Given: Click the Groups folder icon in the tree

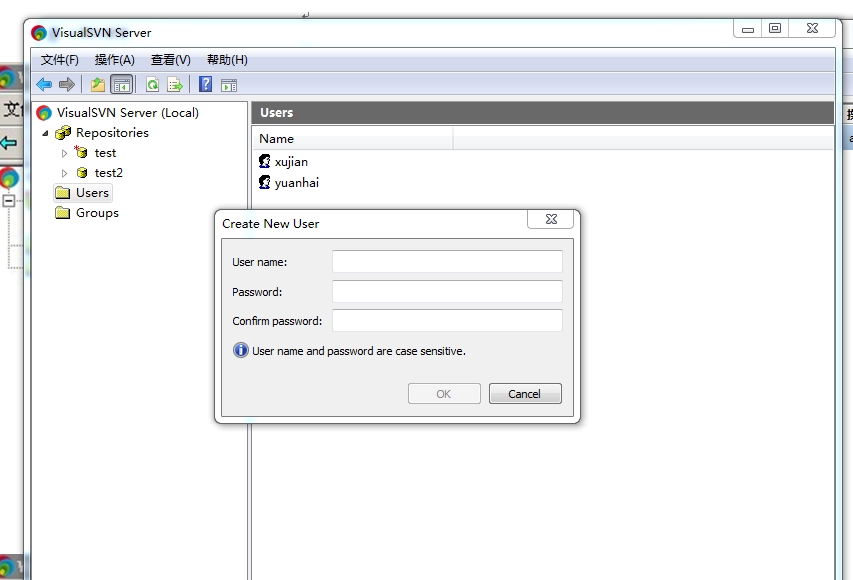Looking at the screenshot, I should tap(63, 213).
